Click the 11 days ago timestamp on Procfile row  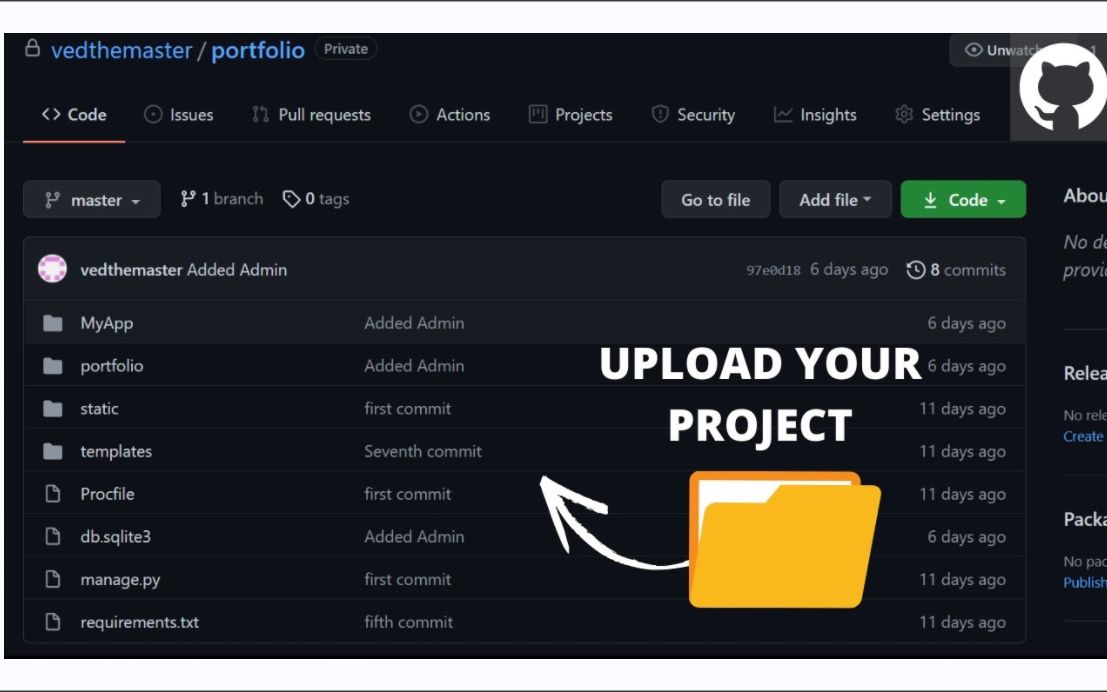[962, 494]
